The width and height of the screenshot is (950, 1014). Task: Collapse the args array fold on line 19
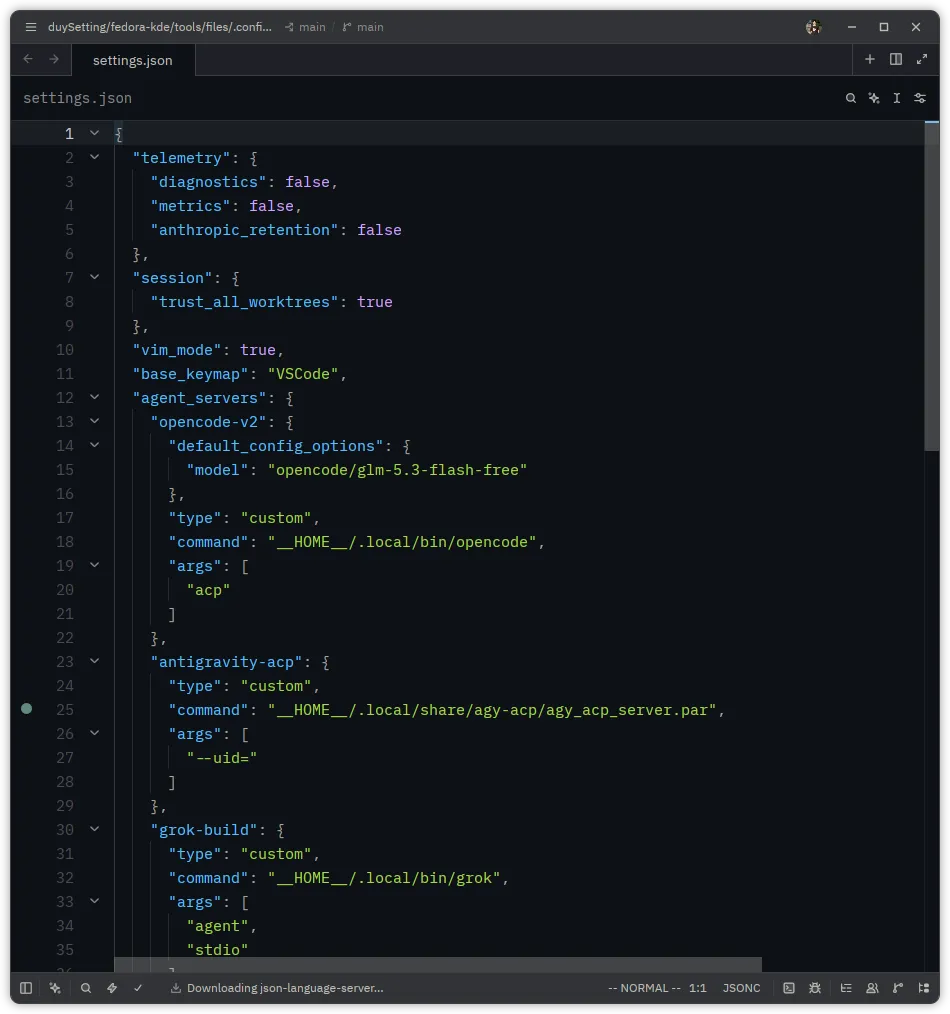coord(94,565)
